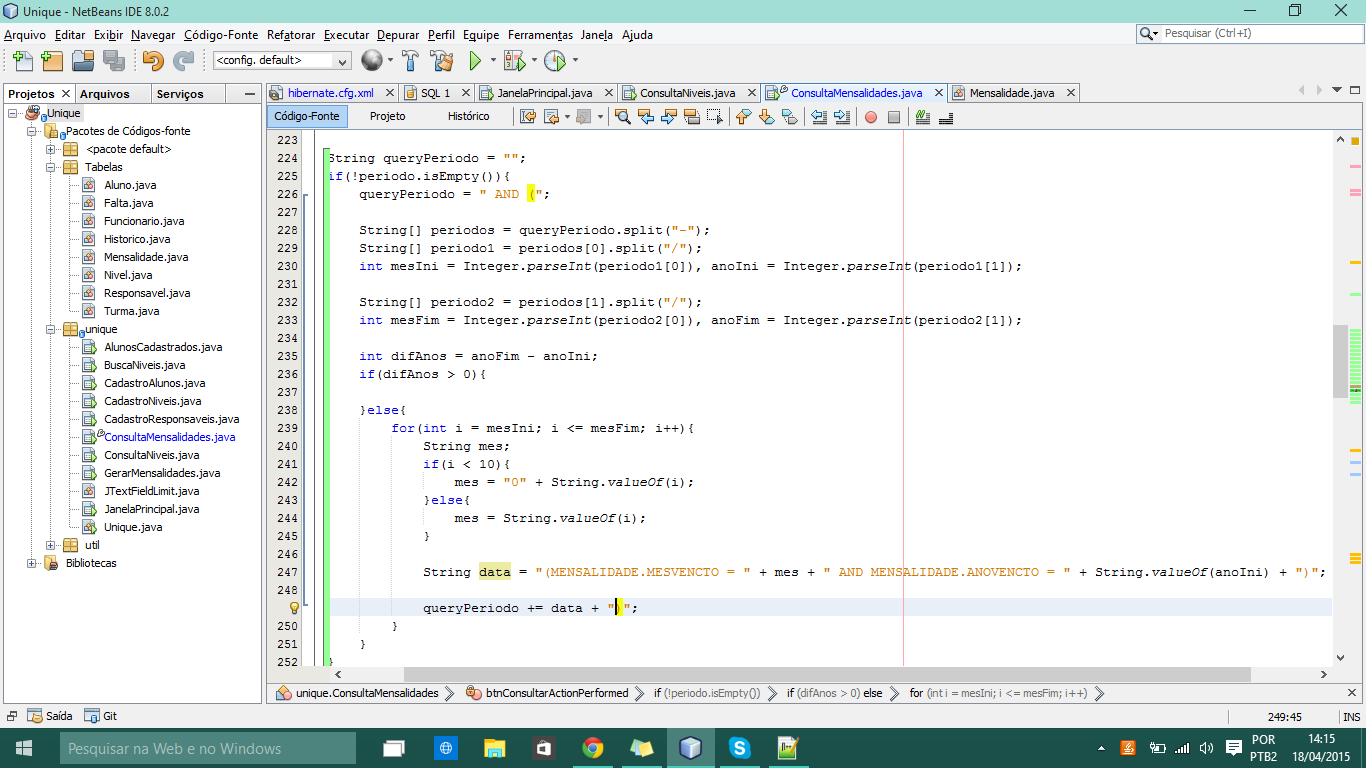This screenshot has height=768, width=1366.
Task: Toggle highlight search magnifier in editor toolbar
Action: coord(621,117)
